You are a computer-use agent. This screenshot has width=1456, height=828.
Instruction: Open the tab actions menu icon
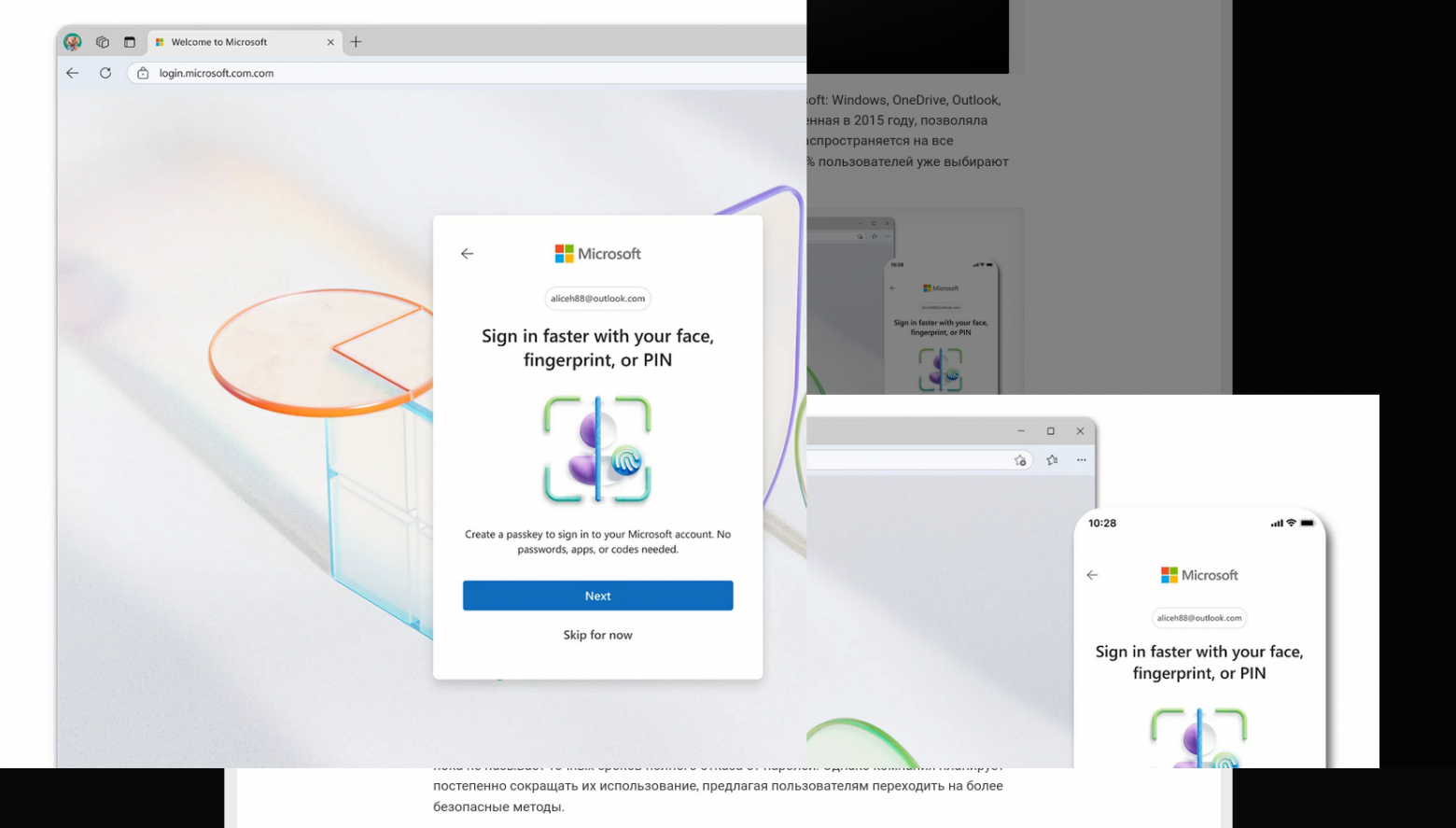coord(130,42)
